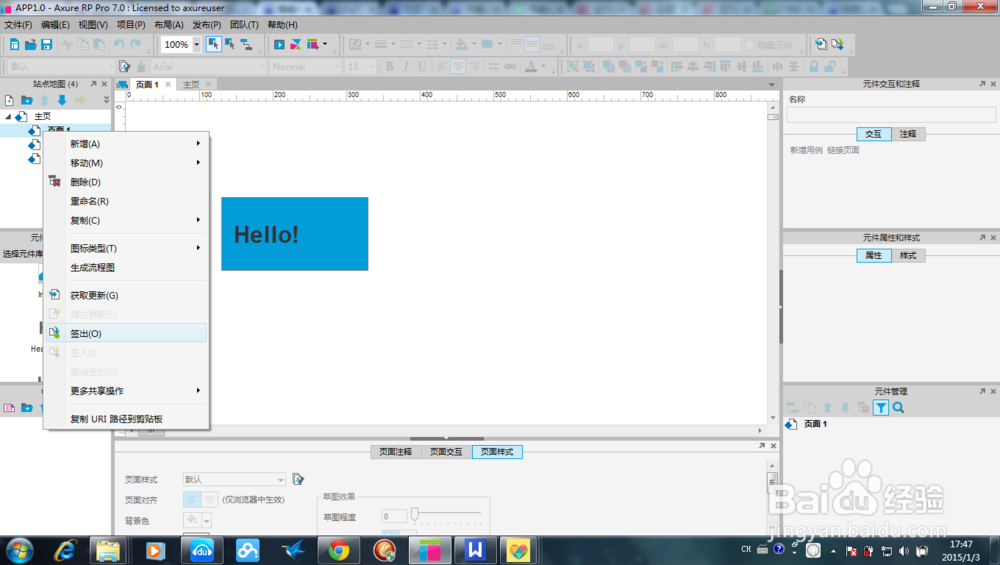Click the volume speaker tray icon
This screenshot has width=1000, height=565.
904,551
